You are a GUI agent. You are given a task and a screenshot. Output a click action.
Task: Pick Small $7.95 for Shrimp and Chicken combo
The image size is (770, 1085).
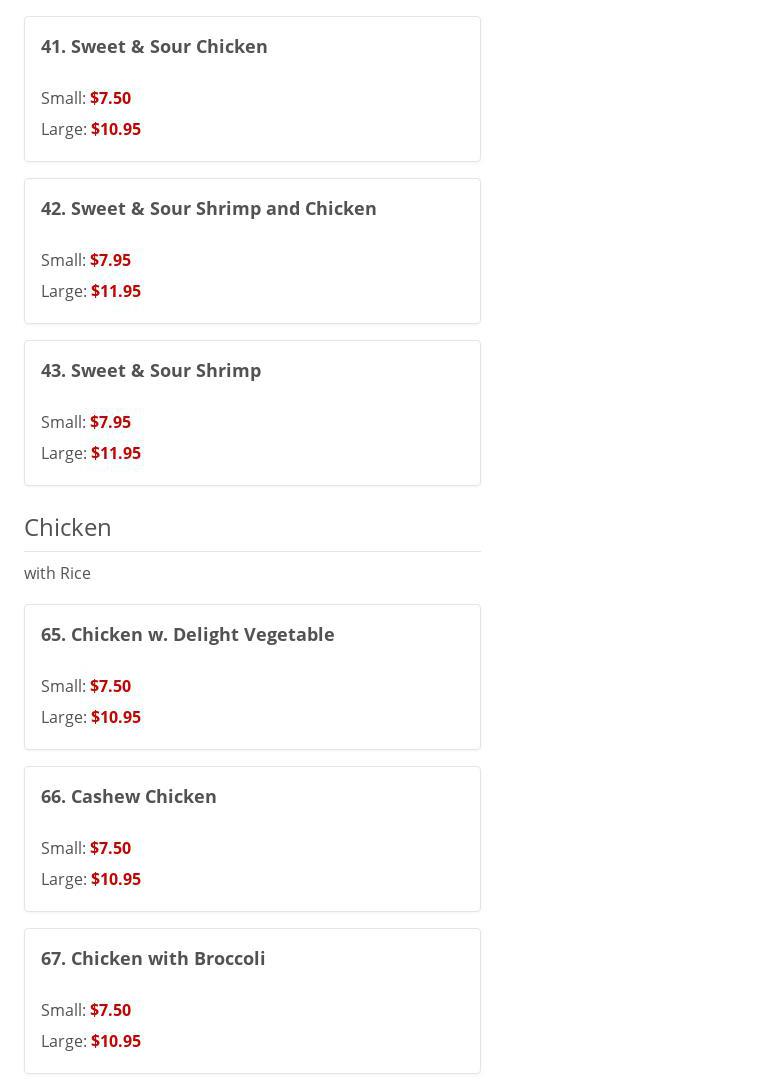86,260
